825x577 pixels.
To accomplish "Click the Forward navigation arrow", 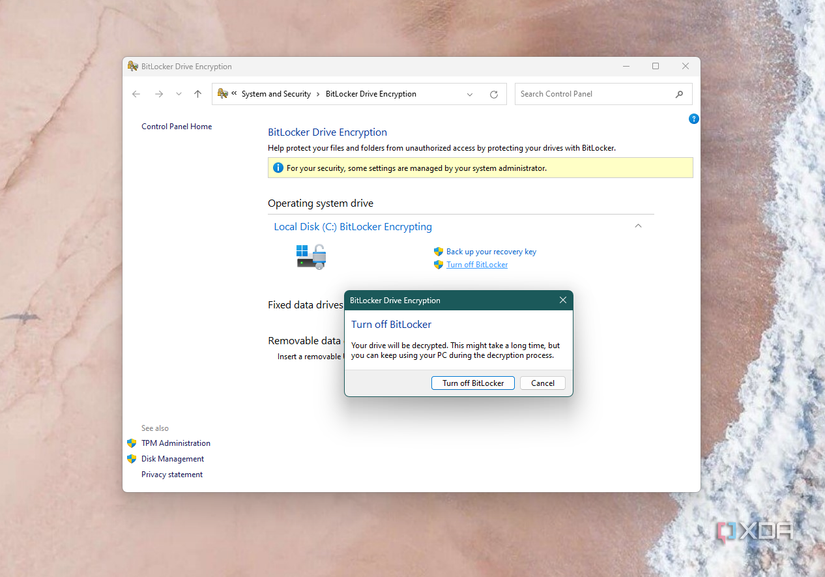I will 159,94.
